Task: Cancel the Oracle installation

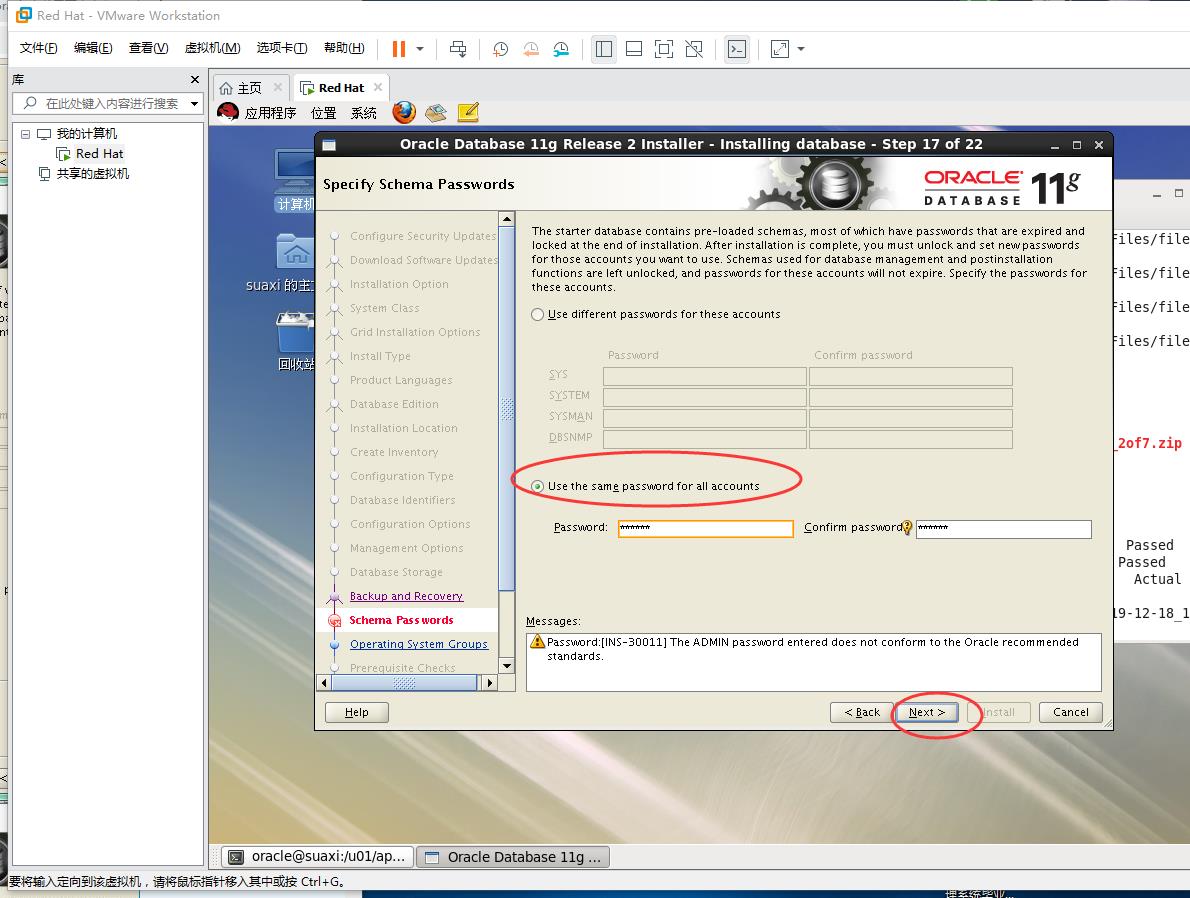Action: (x=1070, y=712)
